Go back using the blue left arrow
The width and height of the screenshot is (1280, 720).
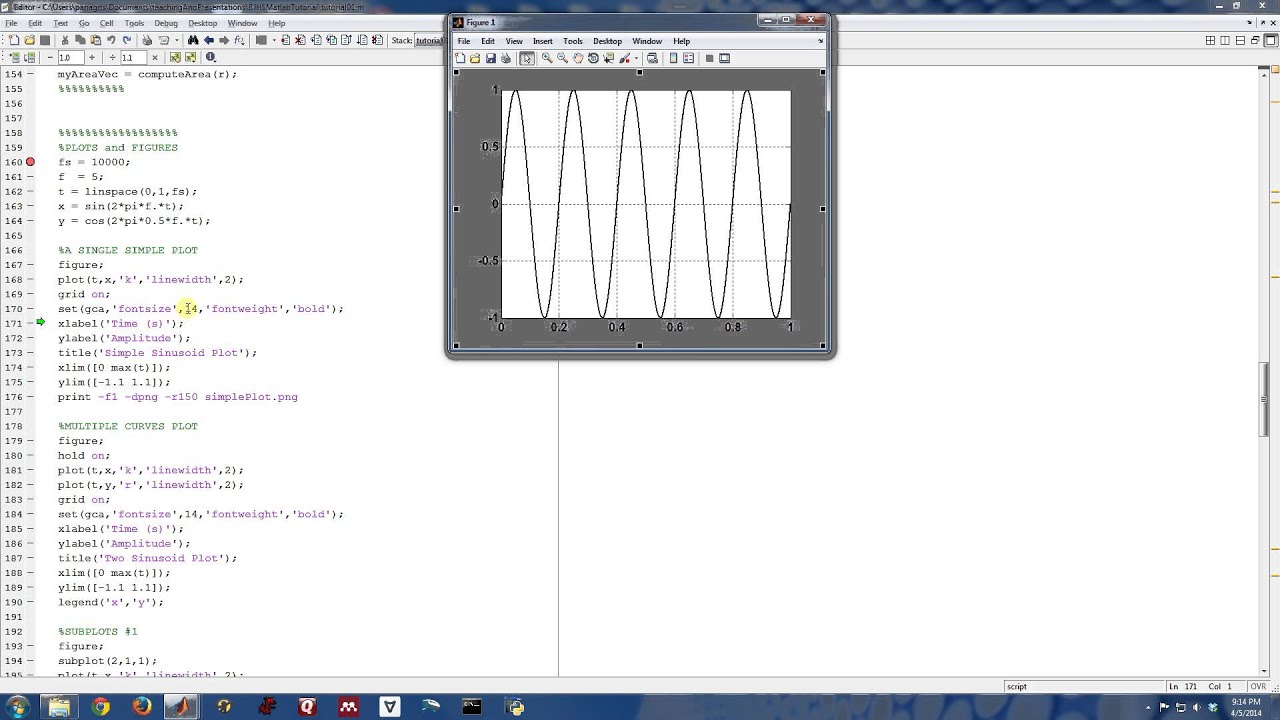(x=209, y=40)
